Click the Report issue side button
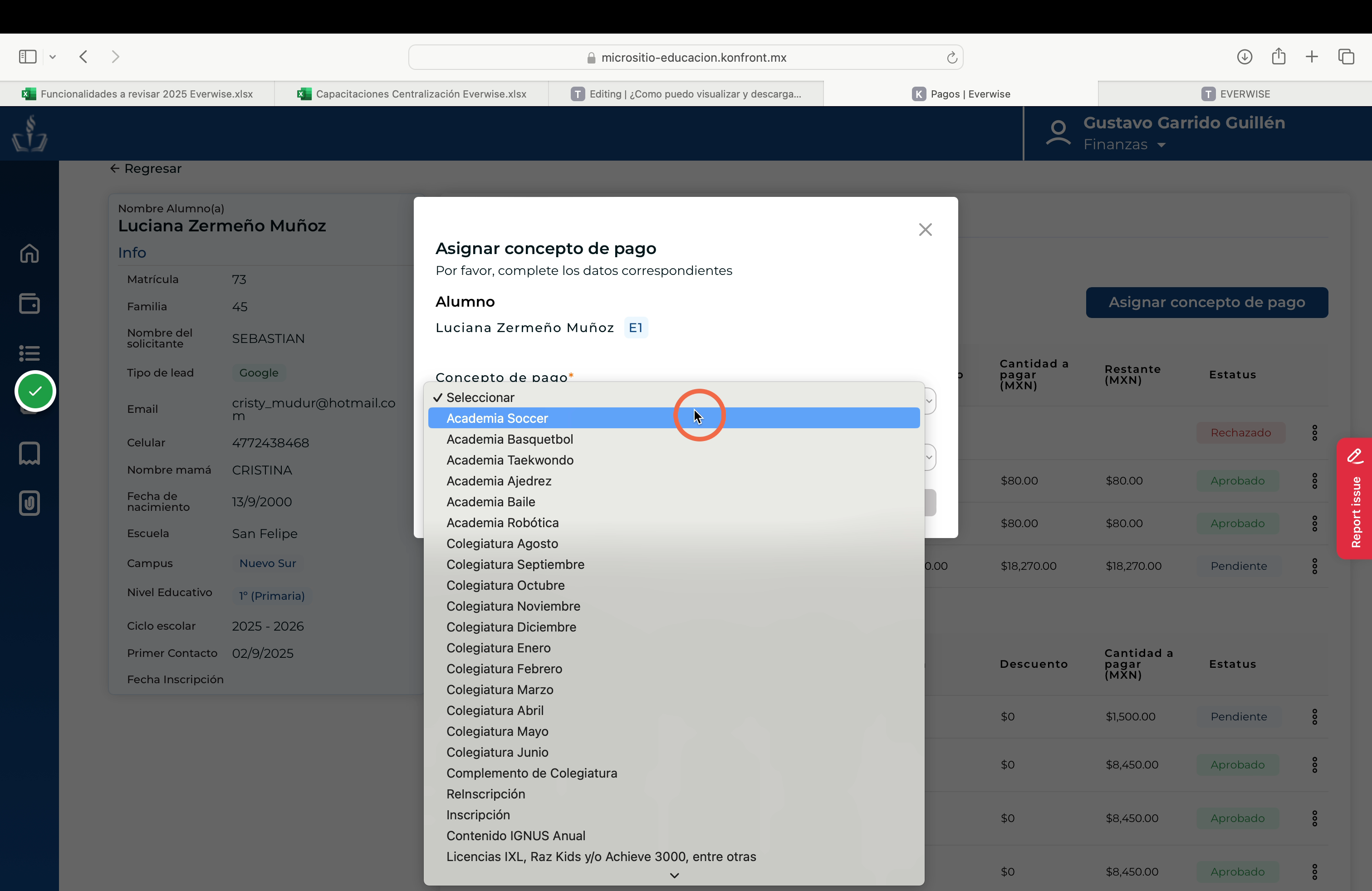Image resolution: width=1372 pixels, height=891 pixels. tap(1355, 499)
